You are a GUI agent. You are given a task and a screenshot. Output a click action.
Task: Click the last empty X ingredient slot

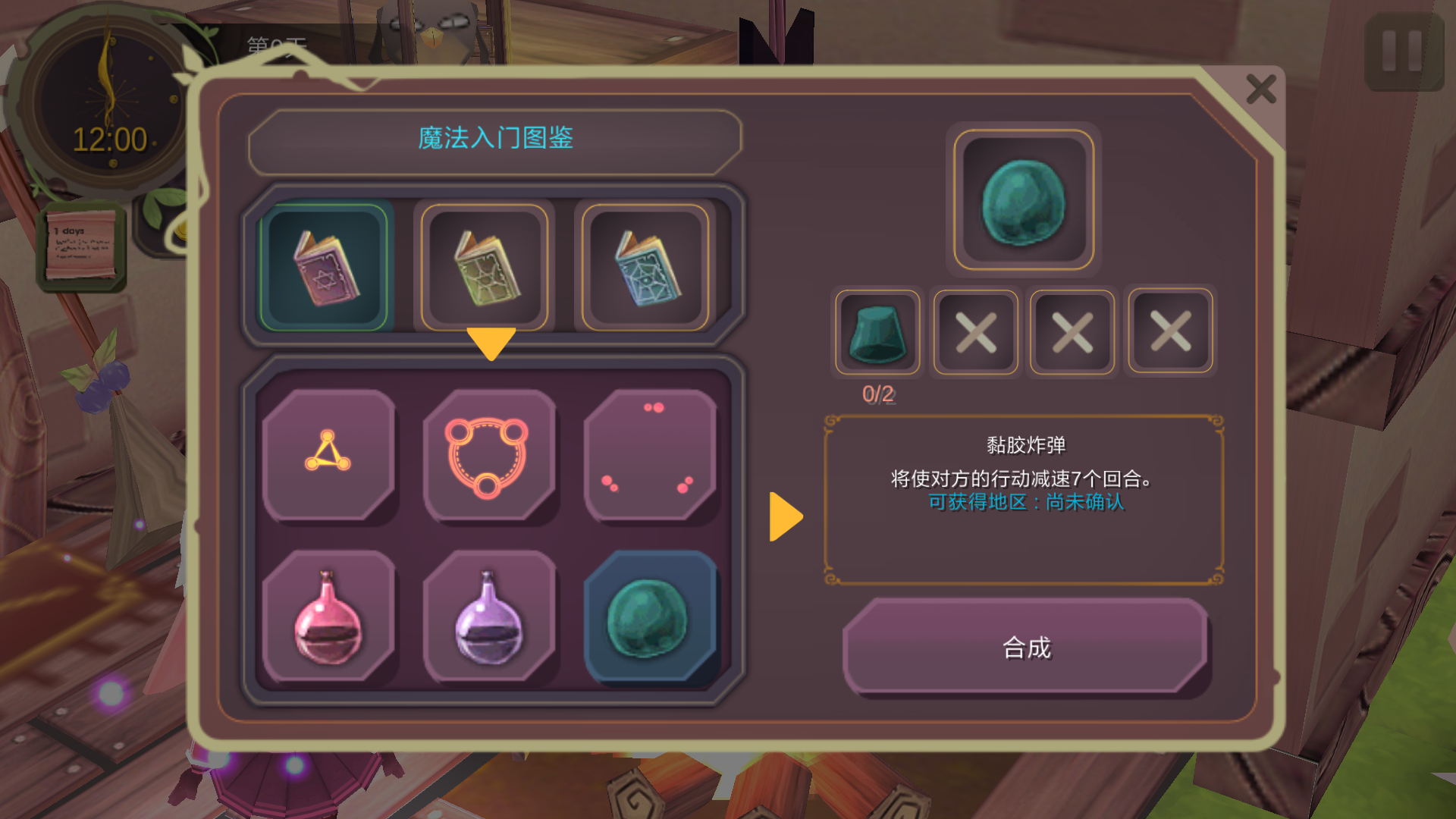point(1170,332)
